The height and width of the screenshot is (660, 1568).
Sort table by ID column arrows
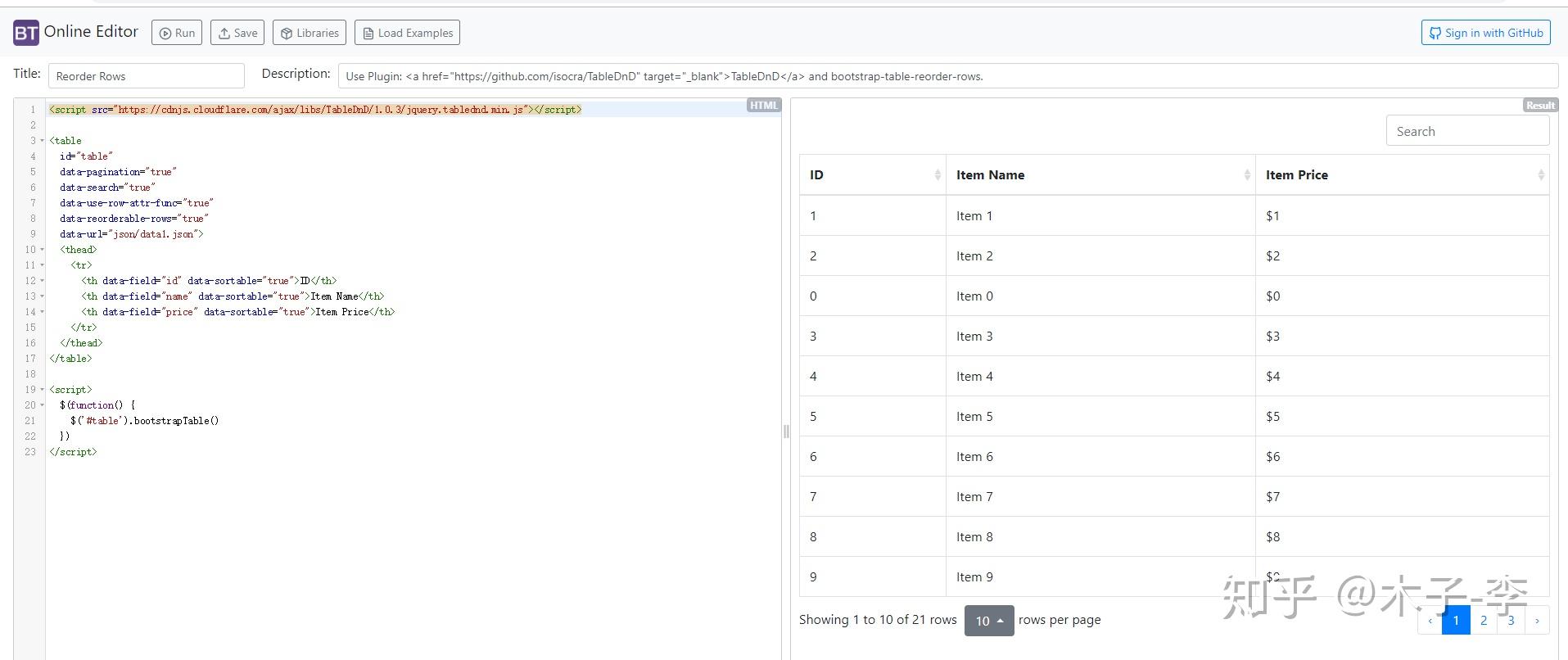[x=938, y=175]
